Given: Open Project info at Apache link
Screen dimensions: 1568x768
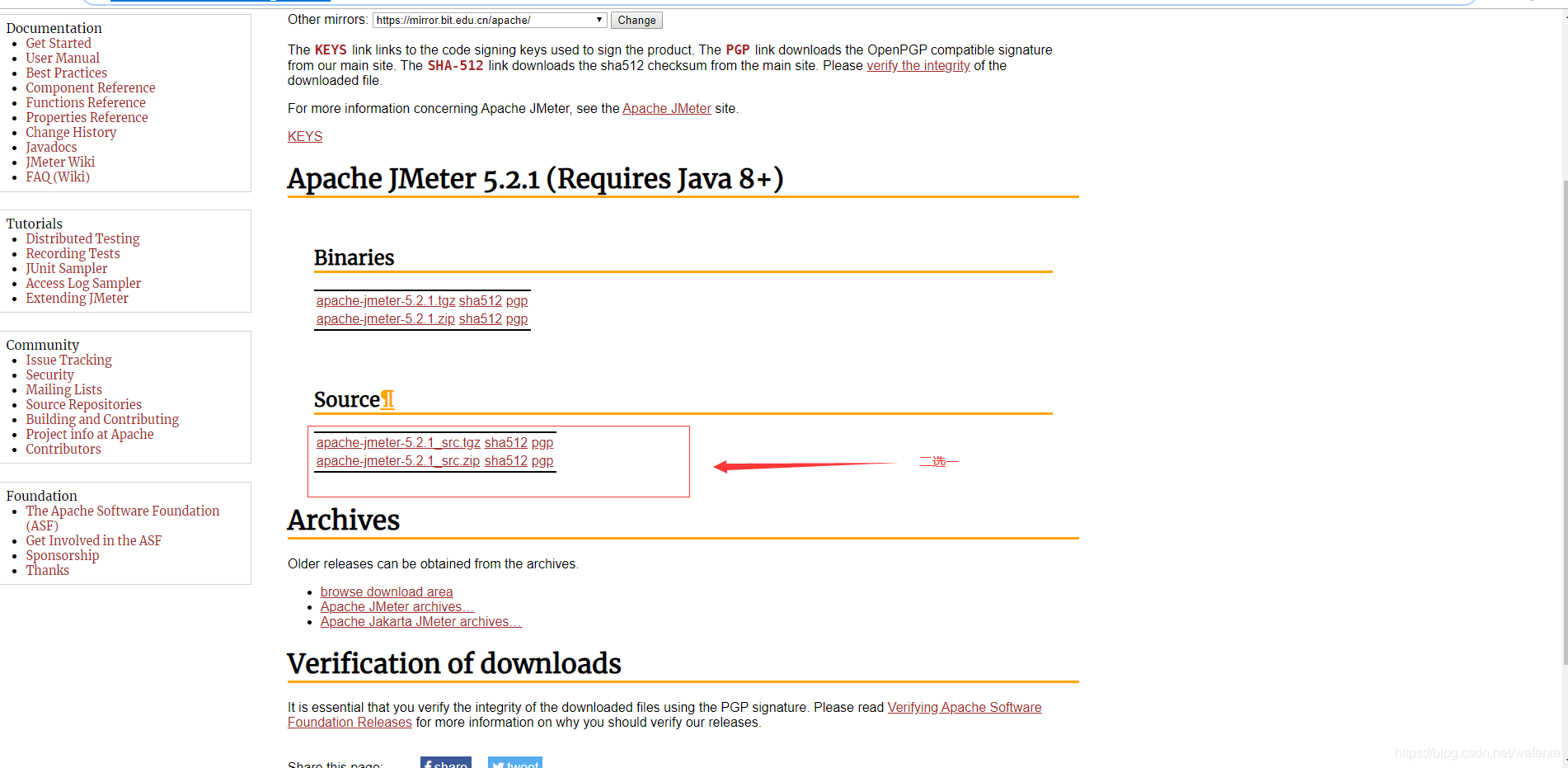Looking at the screenshot, I should [90, 434].
